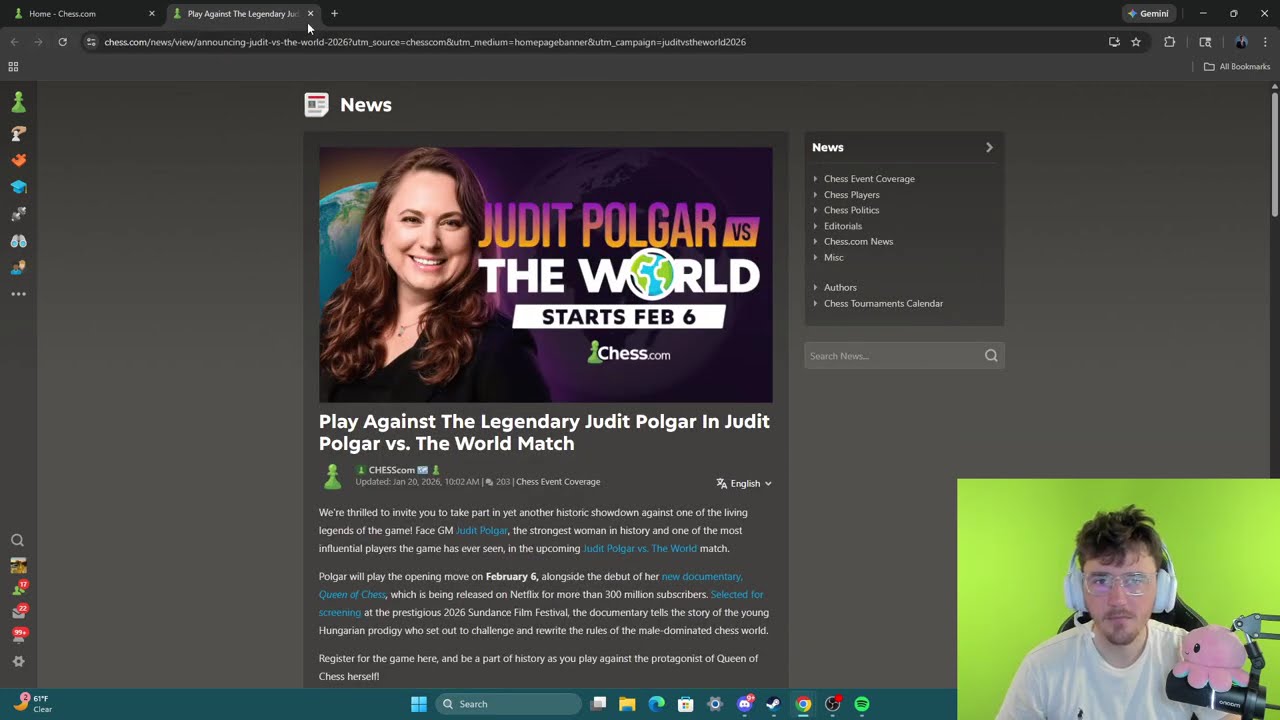Select the address bar URL

tap(425, 42)
